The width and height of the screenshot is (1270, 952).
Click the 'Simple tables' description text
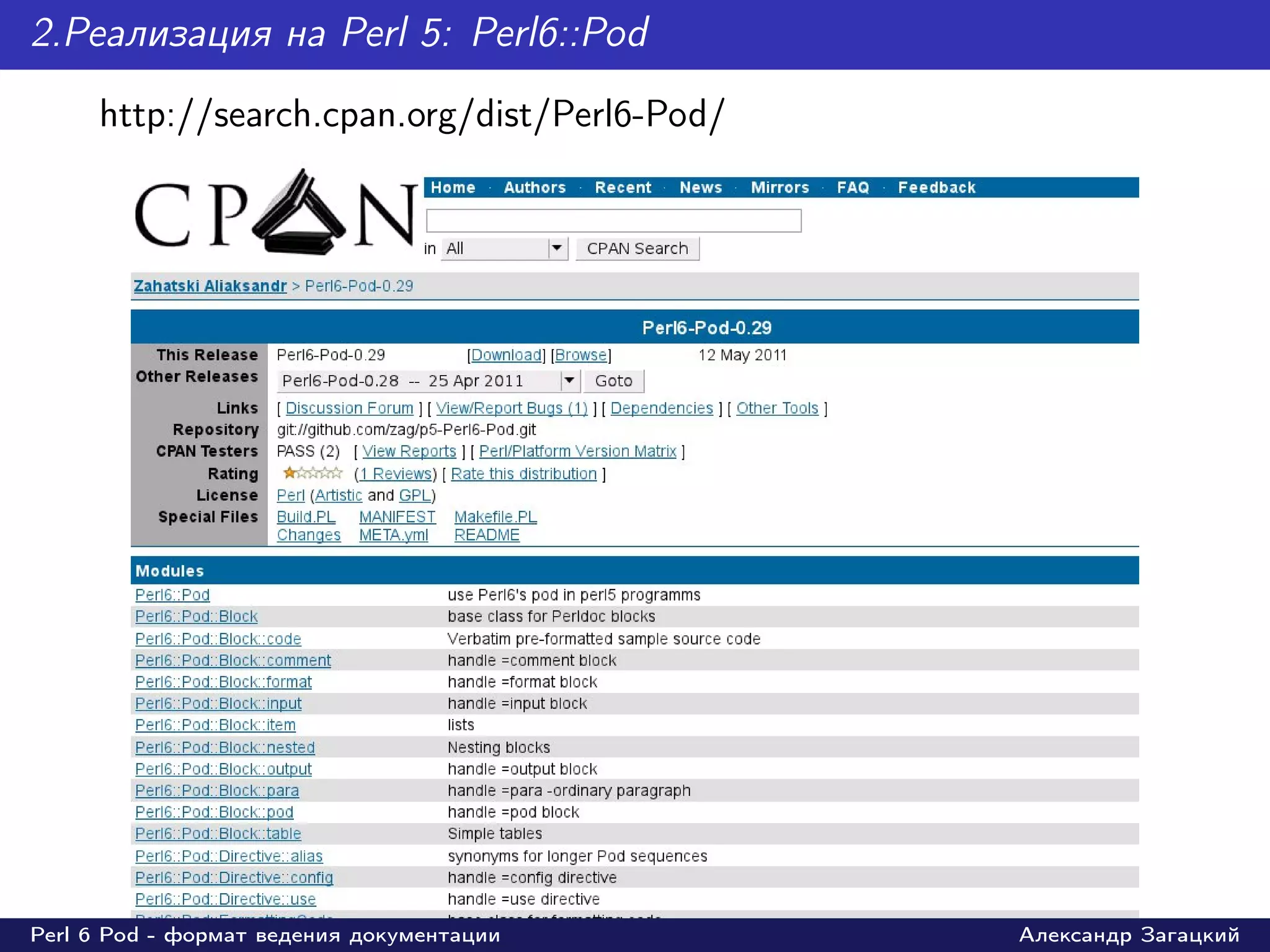[495, 834]
